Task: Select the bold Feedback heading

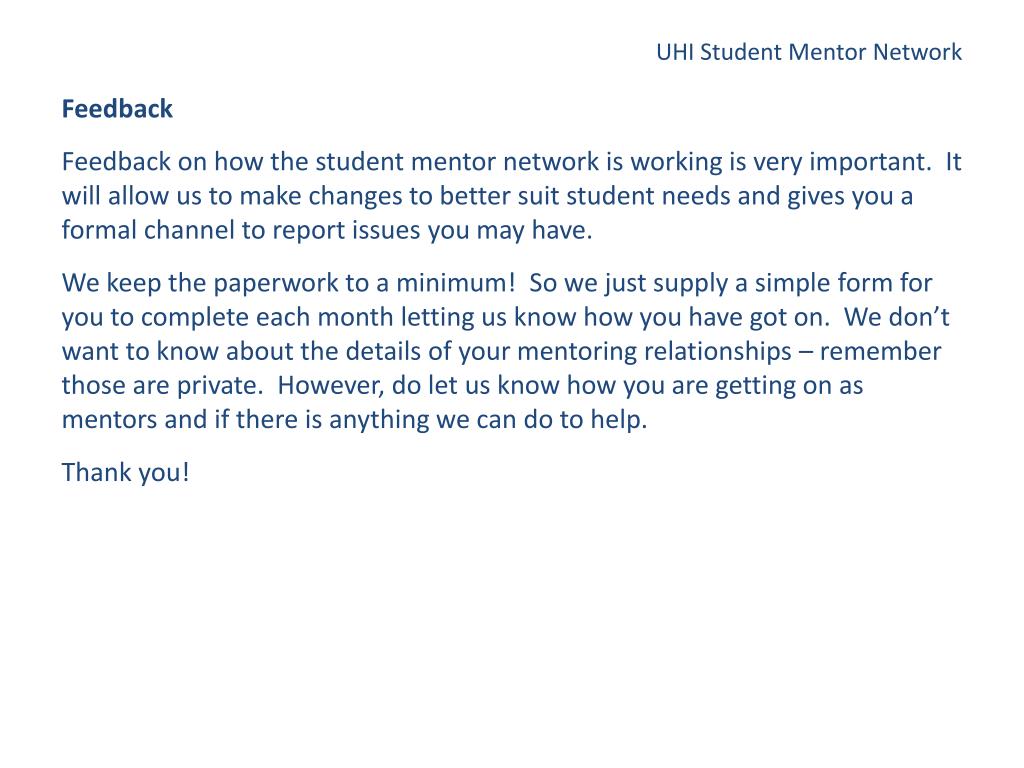Action: (x=117, y=108)
